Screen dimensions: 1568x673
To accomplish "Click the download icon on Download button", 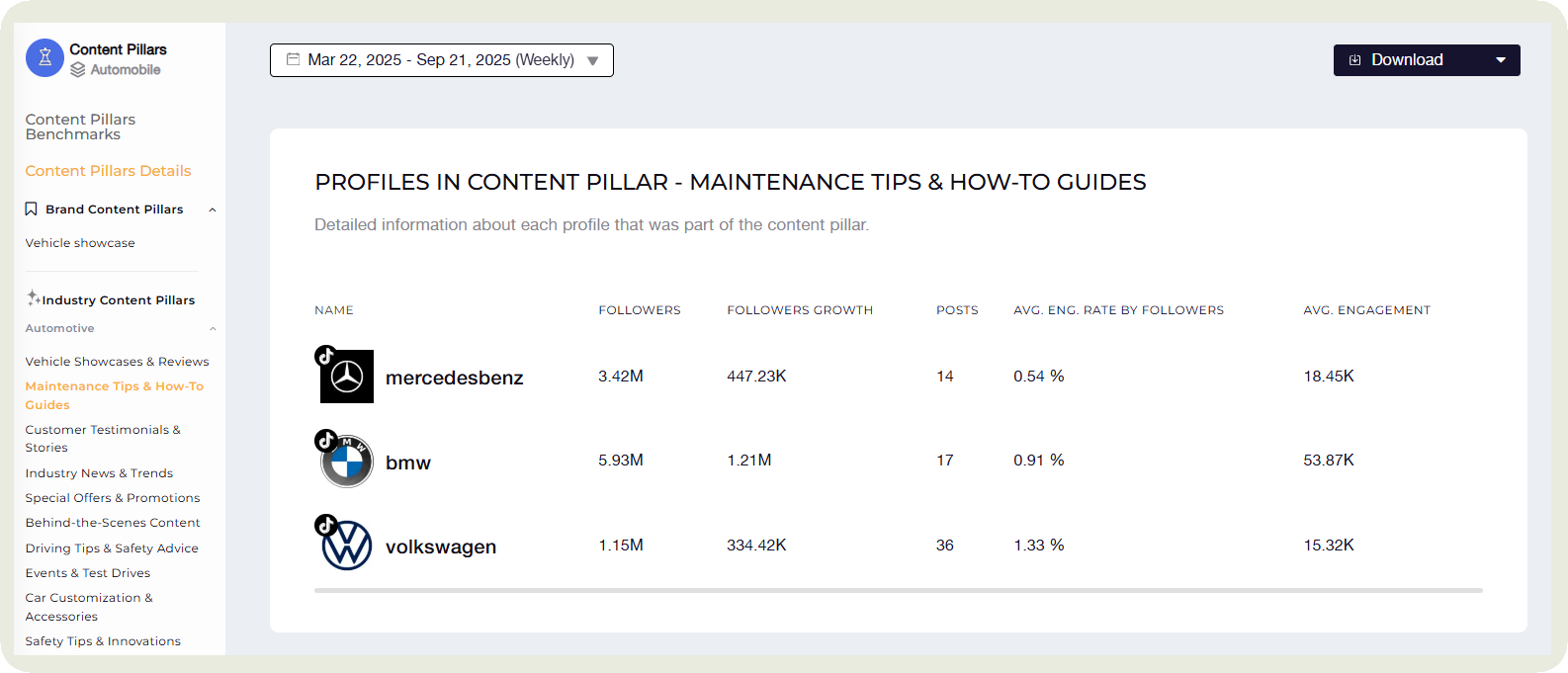I will pos(1355,60).
